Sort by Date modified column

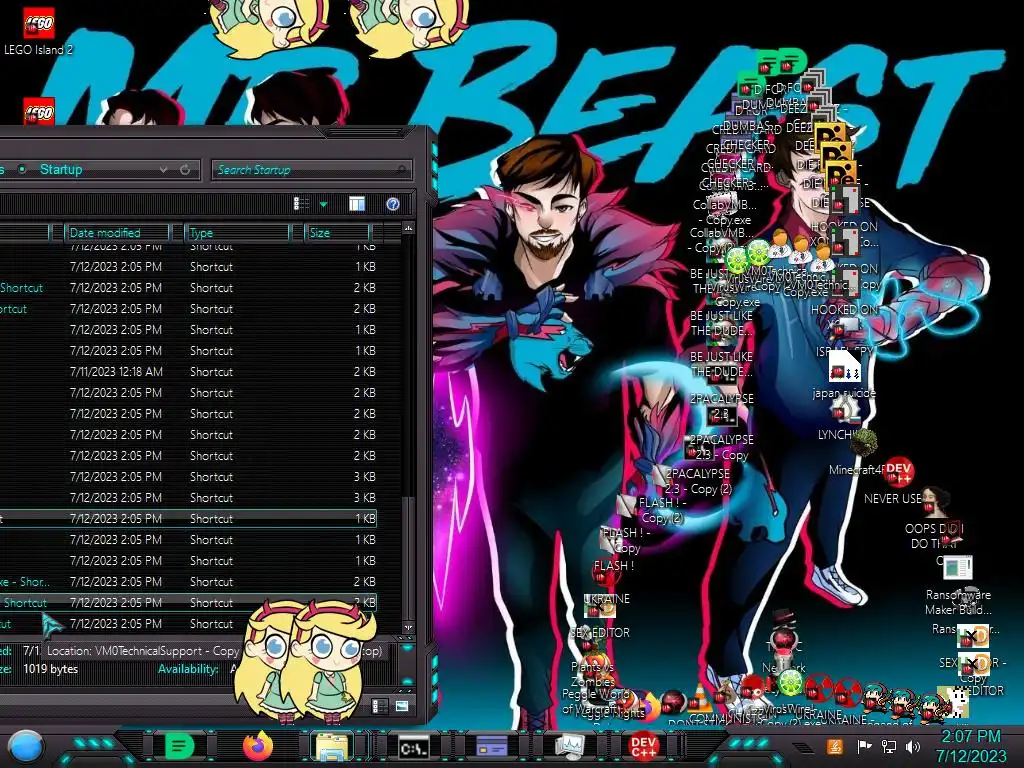click(118, 232)
